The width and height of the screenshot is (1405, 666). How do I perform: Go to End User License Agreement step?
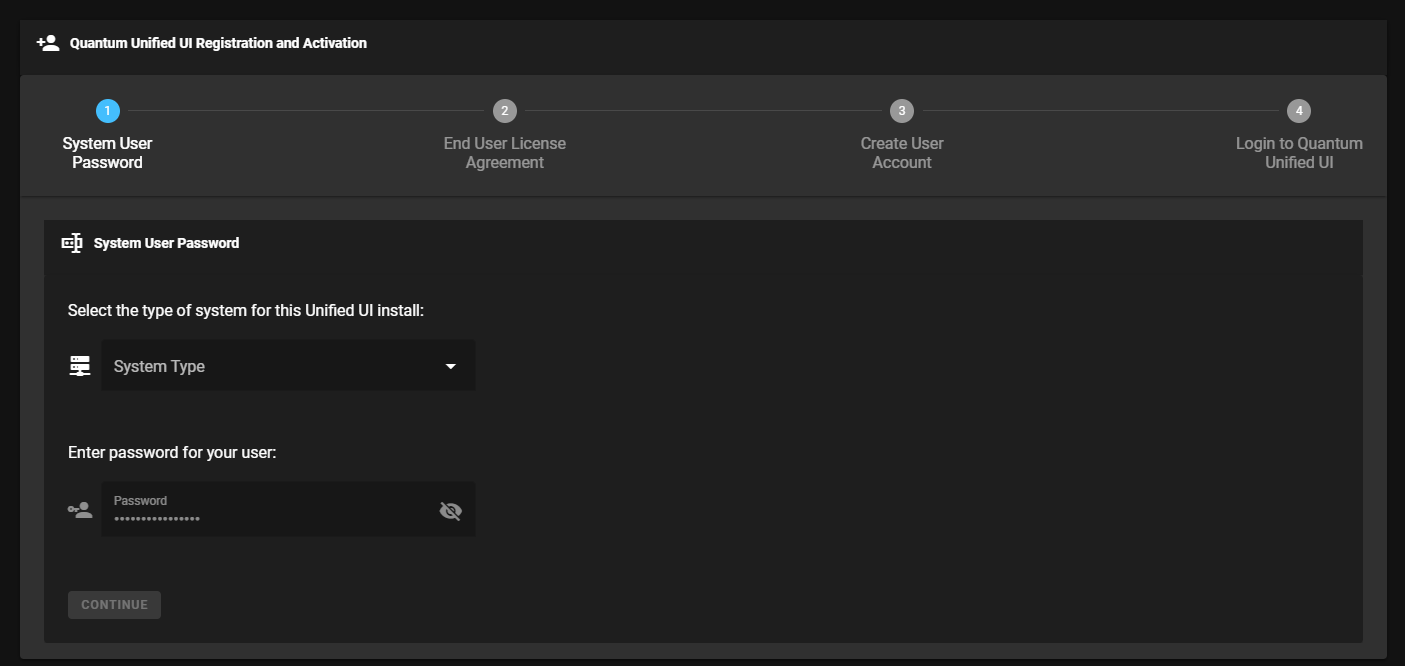[505, 153]
